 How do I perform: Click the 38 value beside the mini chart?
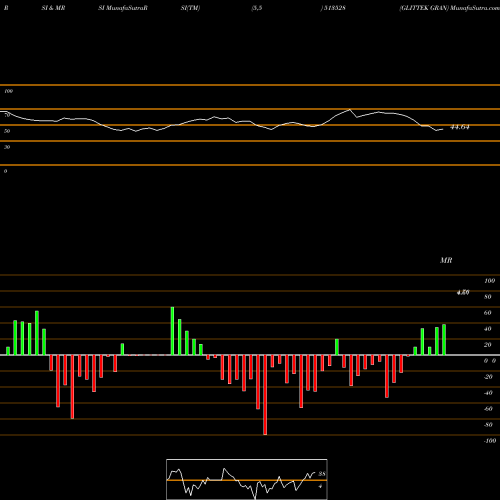(x=322, y=474)
